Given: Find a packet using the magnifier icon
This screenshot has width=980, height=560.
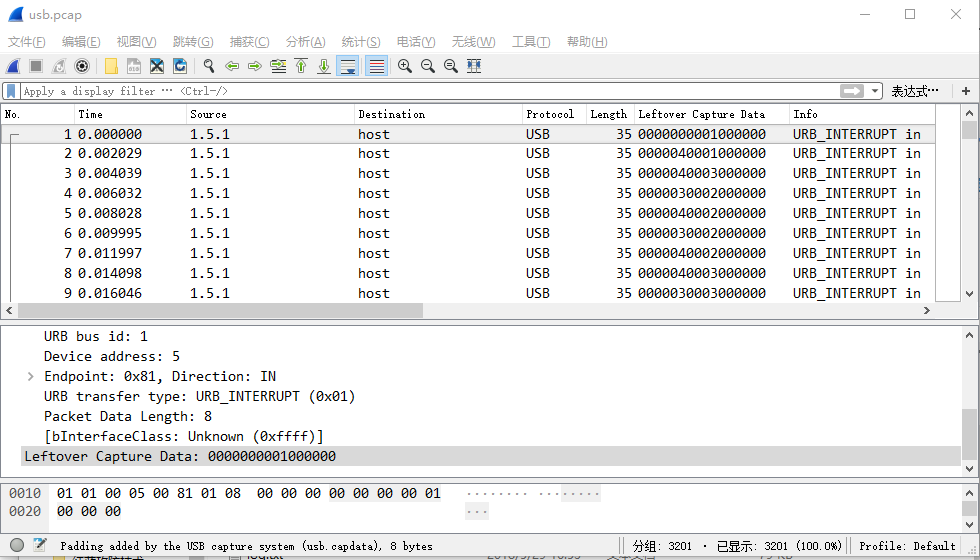Looking at the screenshot, I should [209, 66].
